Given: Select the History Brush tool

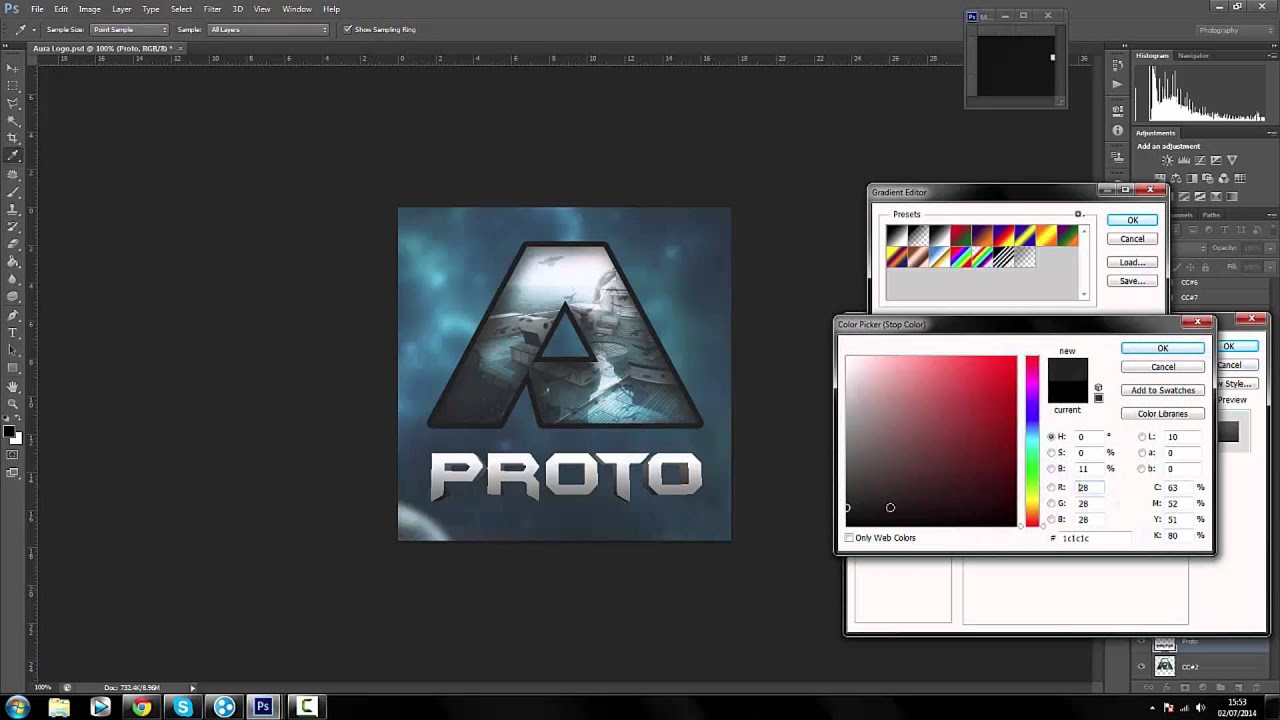Looking at the screenshot, I should (x=13, y=227).
